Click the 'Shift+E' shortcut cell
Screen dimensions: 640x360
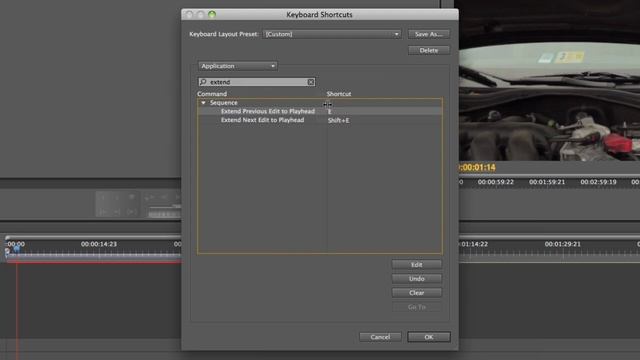tap(338, 120)
